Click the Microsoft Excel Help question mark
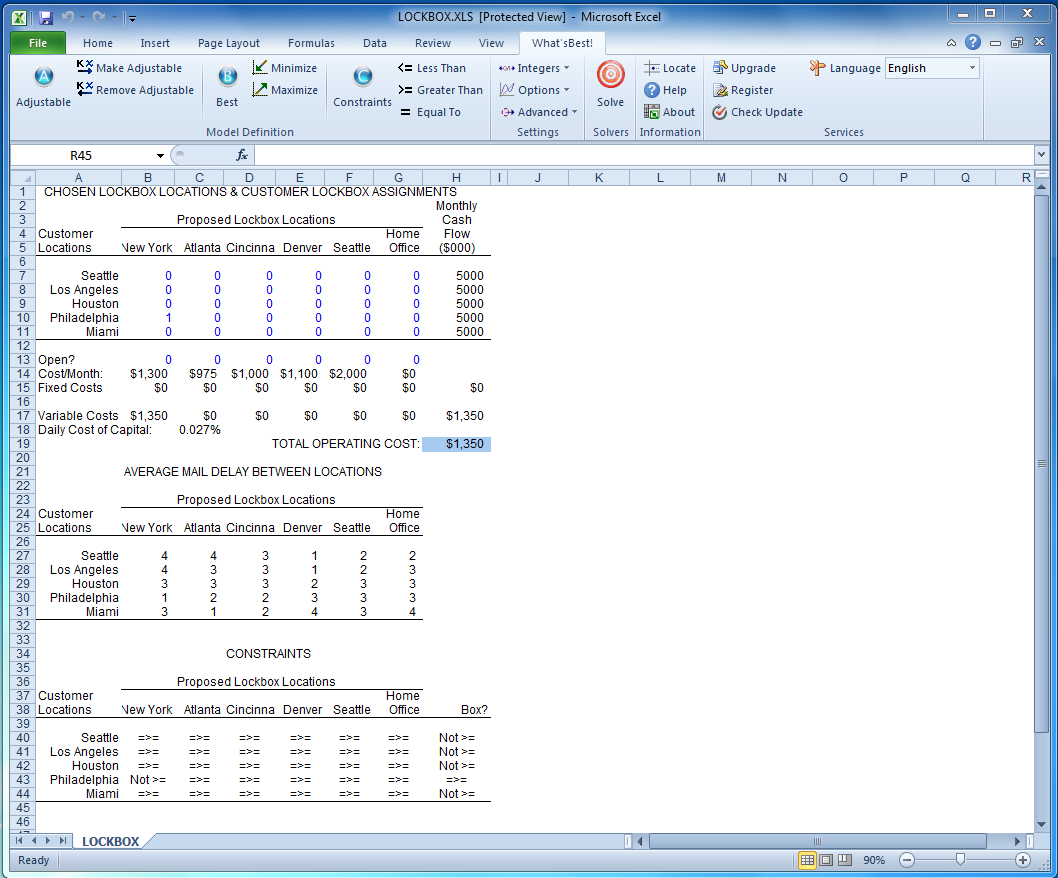Screen dimensions: 1058x878 point(972,43)
